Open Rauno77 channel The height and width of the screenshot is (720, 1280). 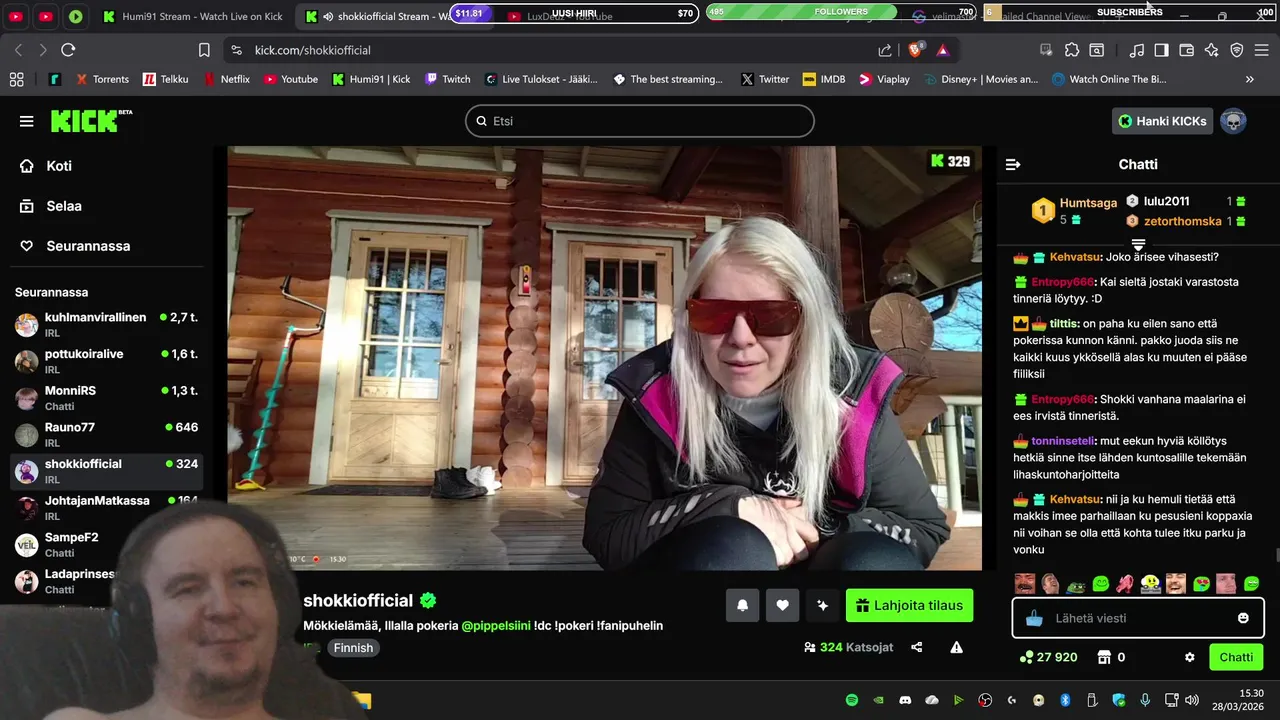pyautogui.click(x=106, y=434)
